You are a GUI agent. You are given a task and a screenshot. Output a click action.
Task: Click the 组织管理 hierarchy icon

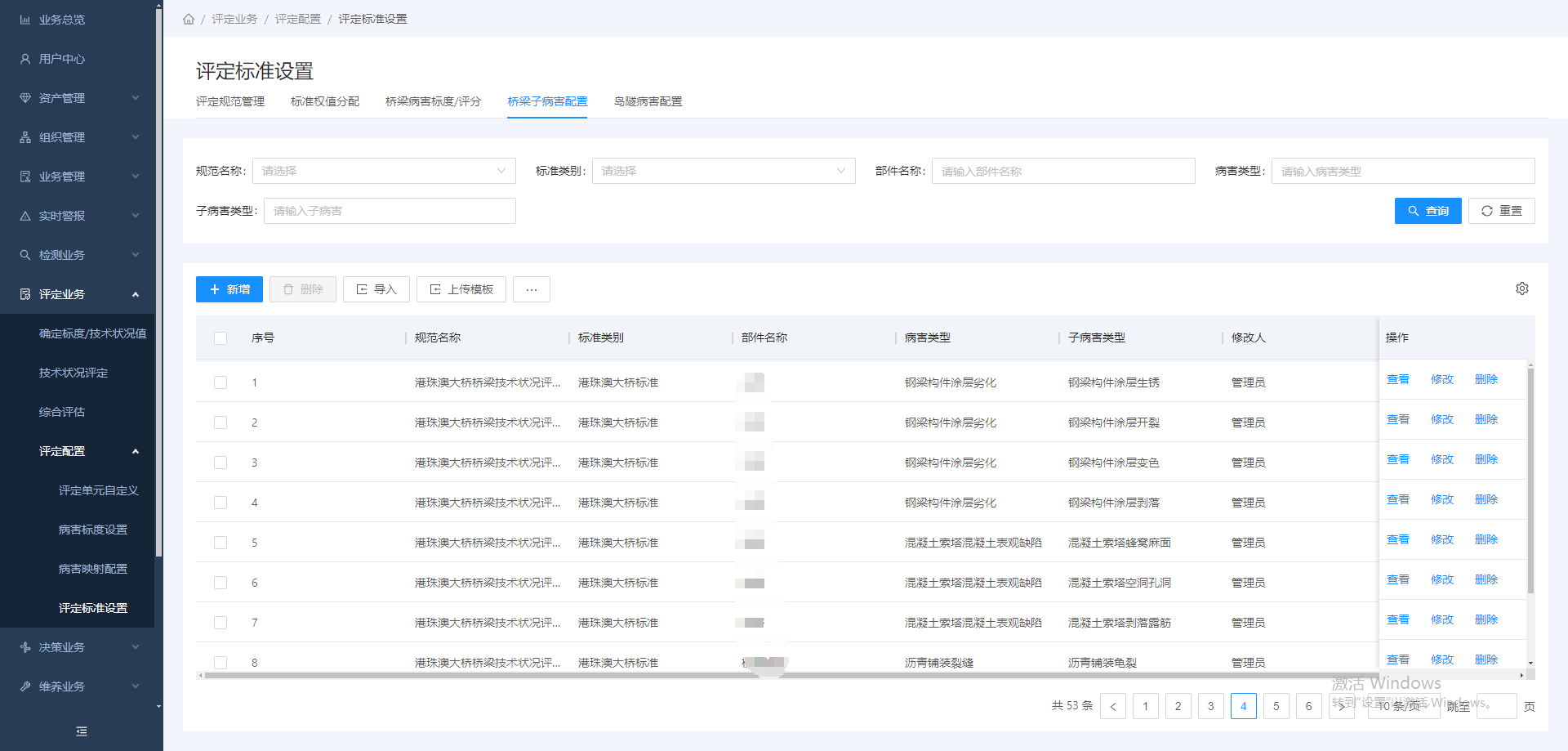[25, 137]
